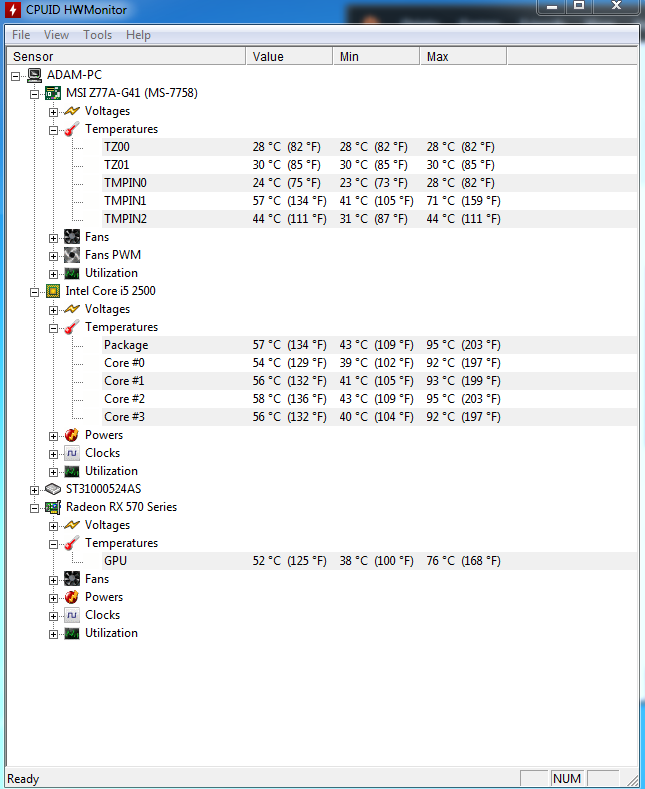This screenshot has height=789, width=645.
Task: Select the Core #1 row
Action: click(x=370, y=381)
